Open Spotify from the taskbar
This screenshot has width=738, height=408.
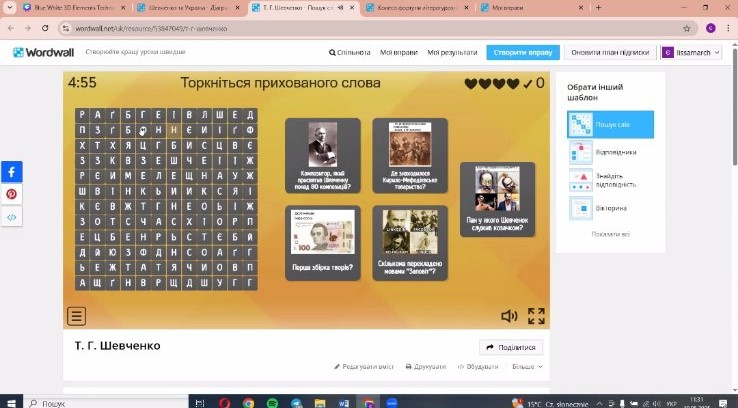(x=272, y=403)
